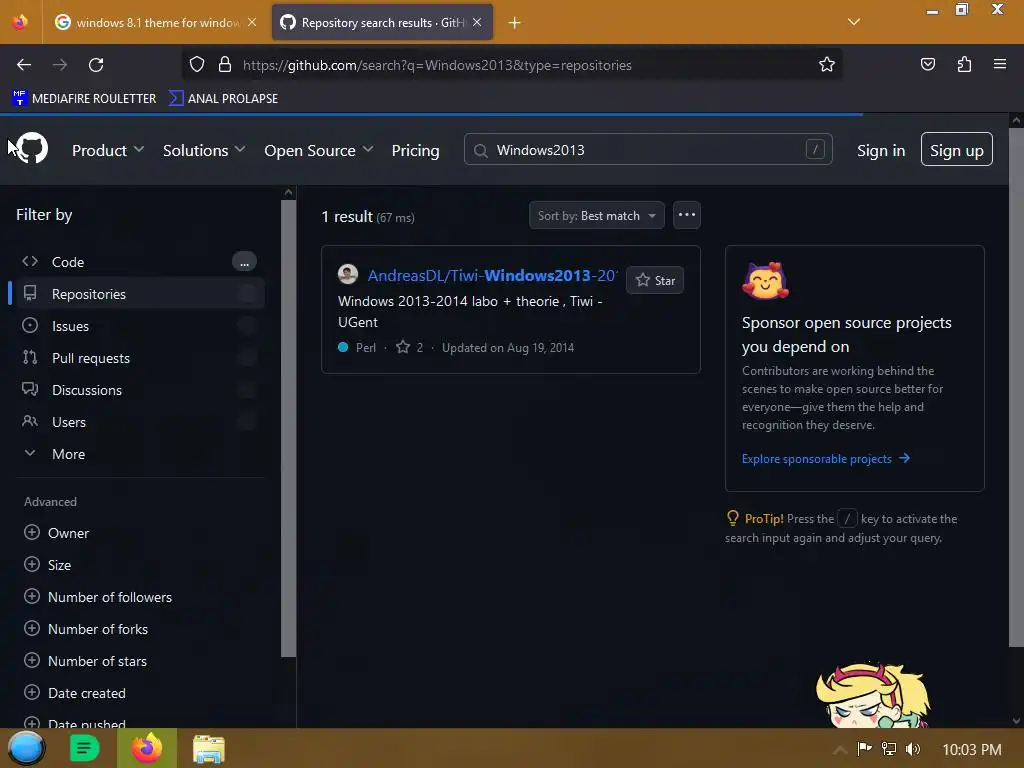This screenshot has height=768, width=1024.
Task: Add Date created filter
Action: [x=74, y=693]
